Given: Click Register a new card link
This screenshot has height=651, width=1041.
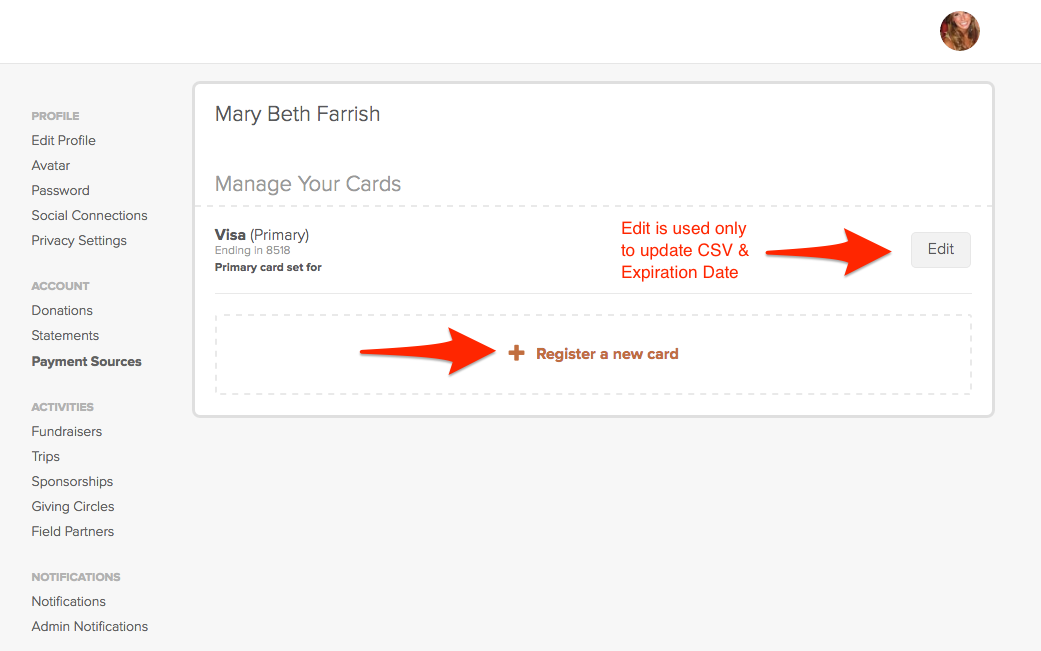Looking at the screenshot, I should 607,354.
